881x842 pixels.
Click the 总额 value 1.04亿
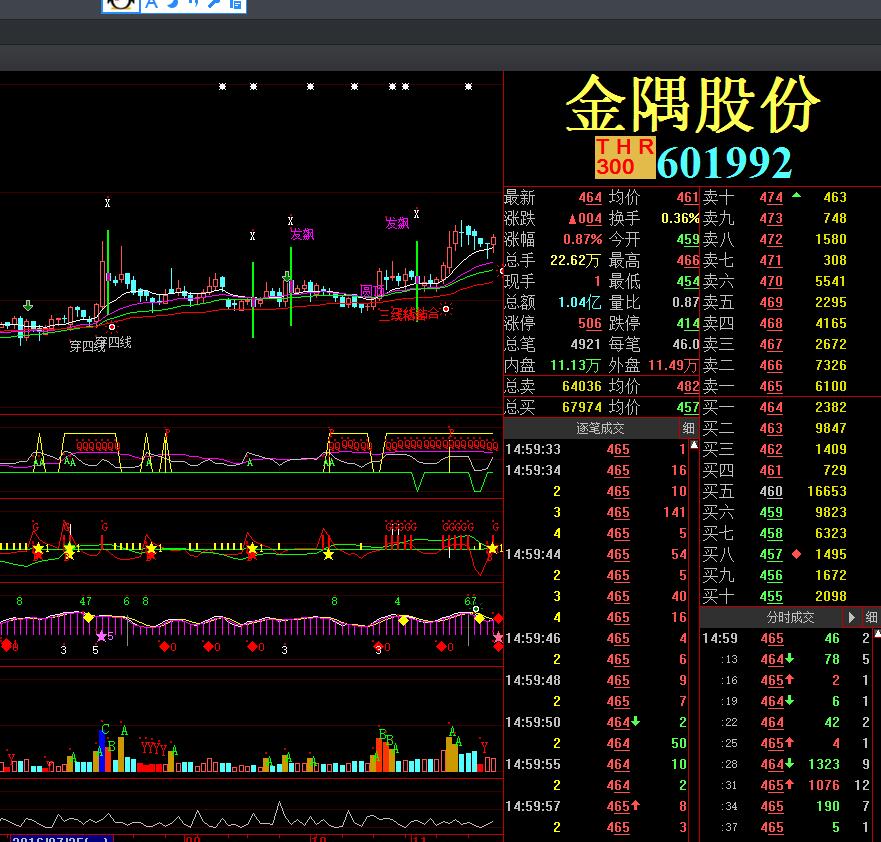[579, 302]
